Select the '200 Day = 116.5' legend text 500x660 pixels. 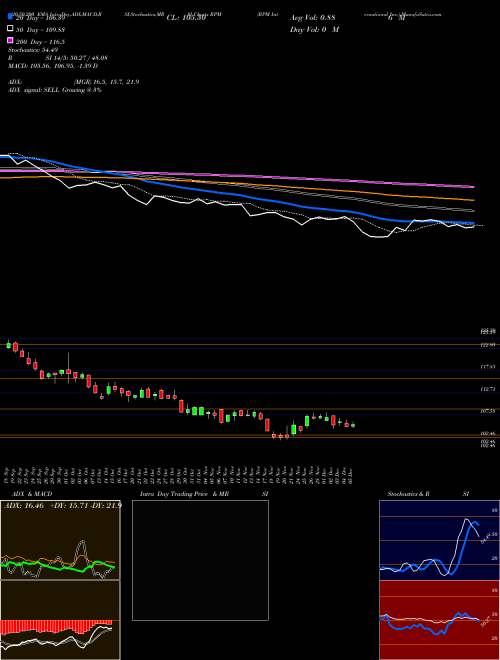point(41,42)
